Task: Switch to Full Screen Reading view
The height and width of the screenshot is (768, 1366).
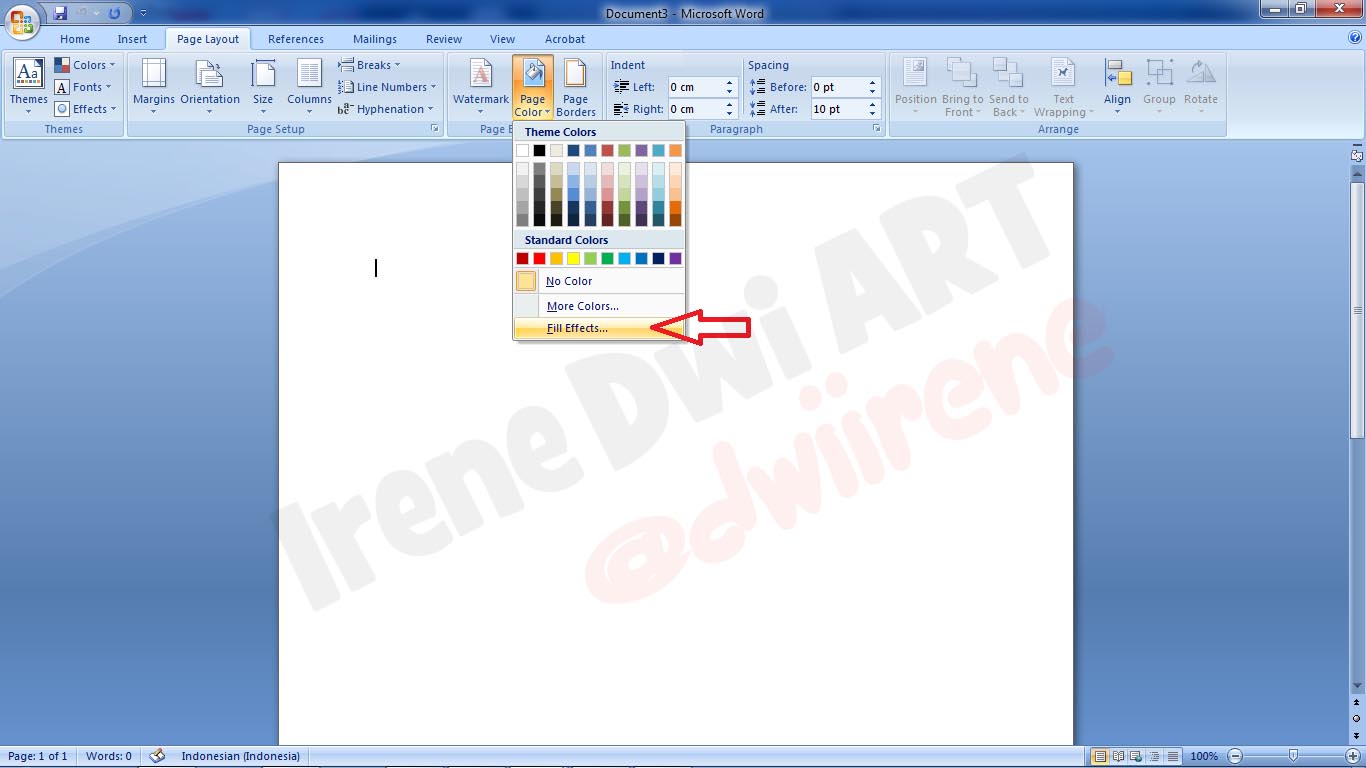Action: tap(1118, 756)
